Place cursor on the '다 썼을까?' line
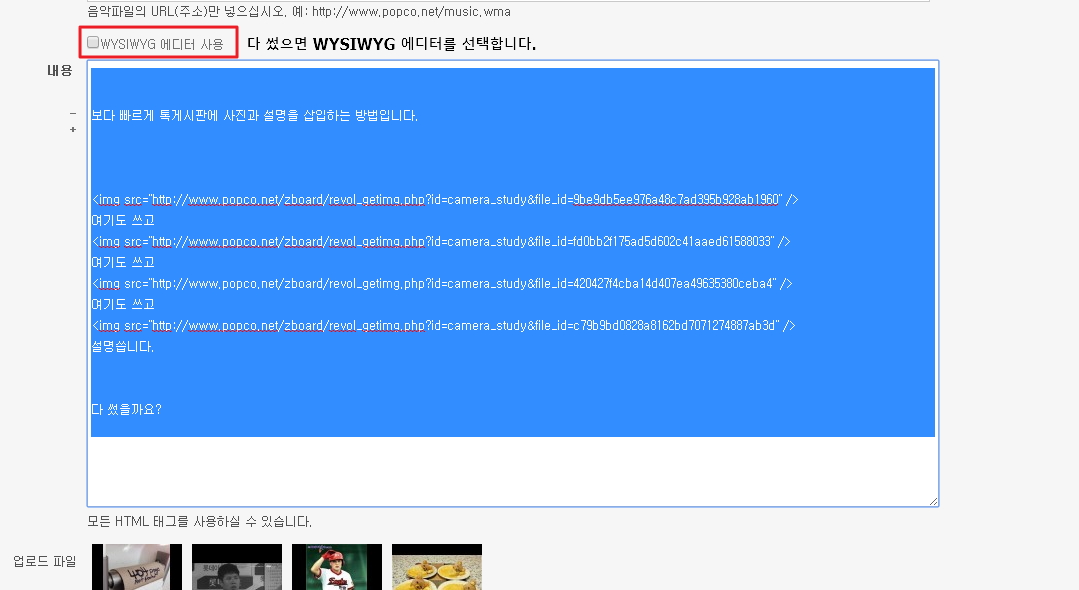 point(126,410)
